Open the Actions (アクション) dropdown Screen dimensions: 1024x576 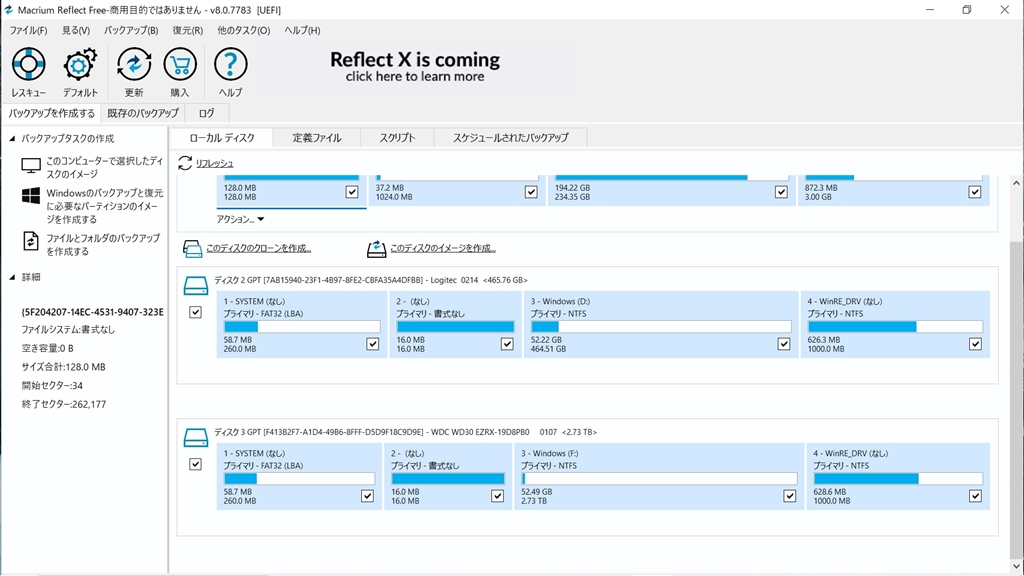pyautogui.click(x=240, y=219)
